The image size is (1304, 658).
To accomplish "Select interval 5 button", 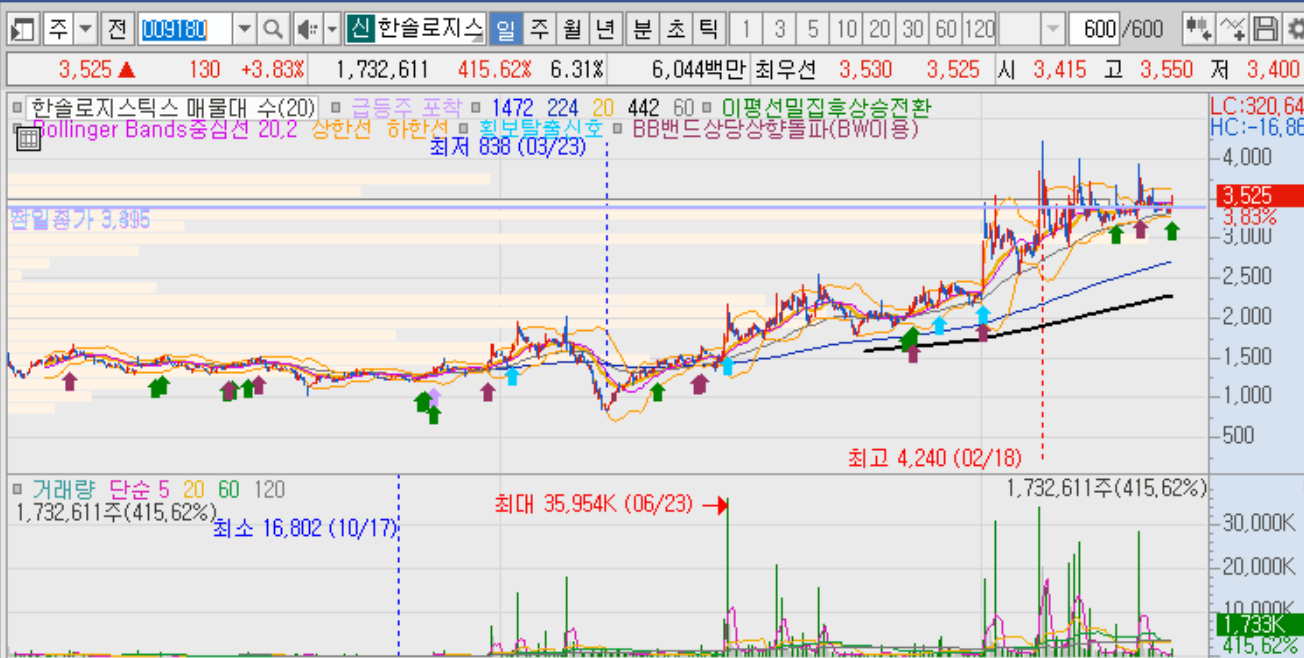I will click(813, 30).
